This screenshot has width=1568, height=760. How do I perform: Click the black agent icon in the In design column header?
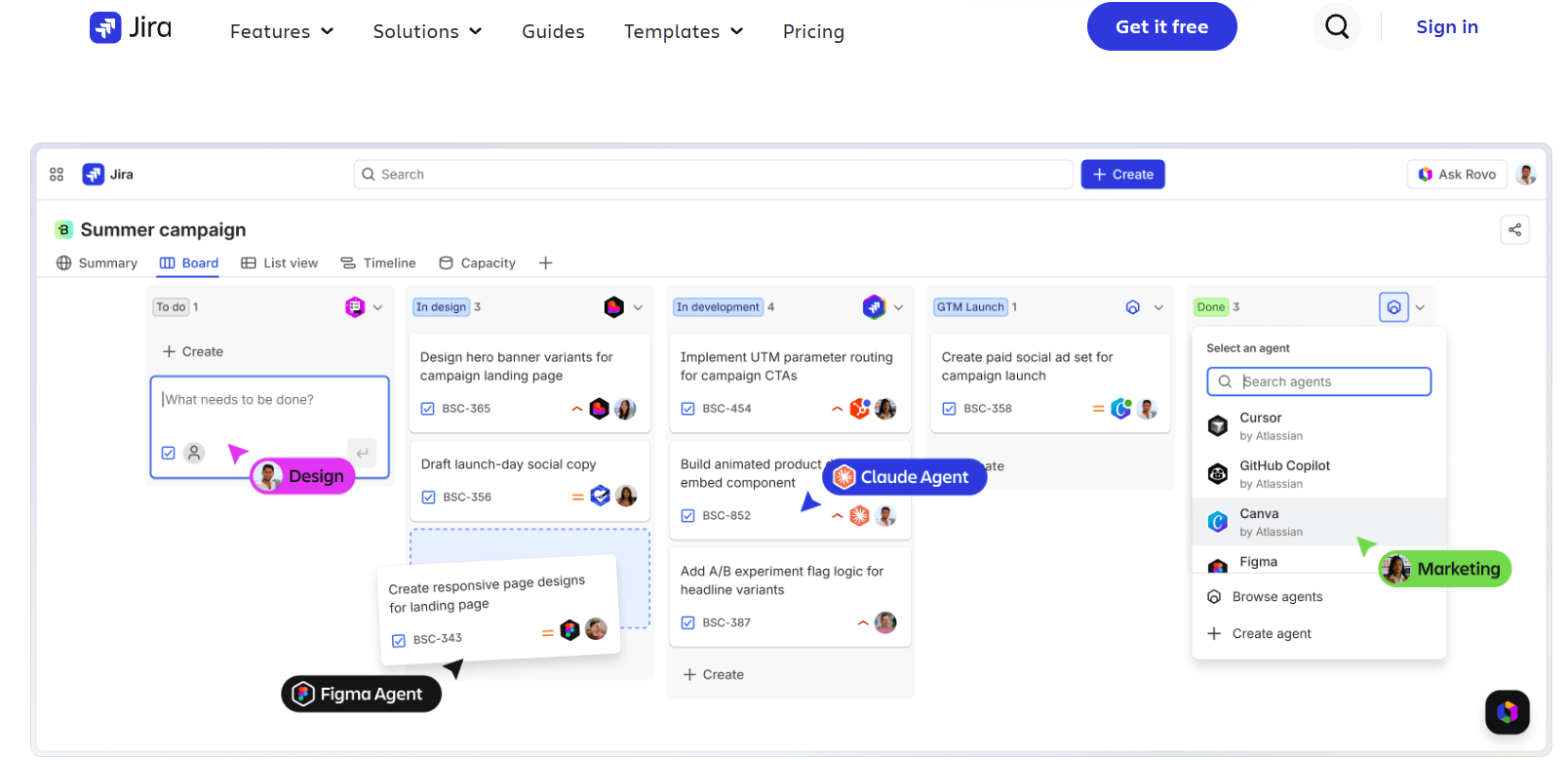click(x=613, y=307)
